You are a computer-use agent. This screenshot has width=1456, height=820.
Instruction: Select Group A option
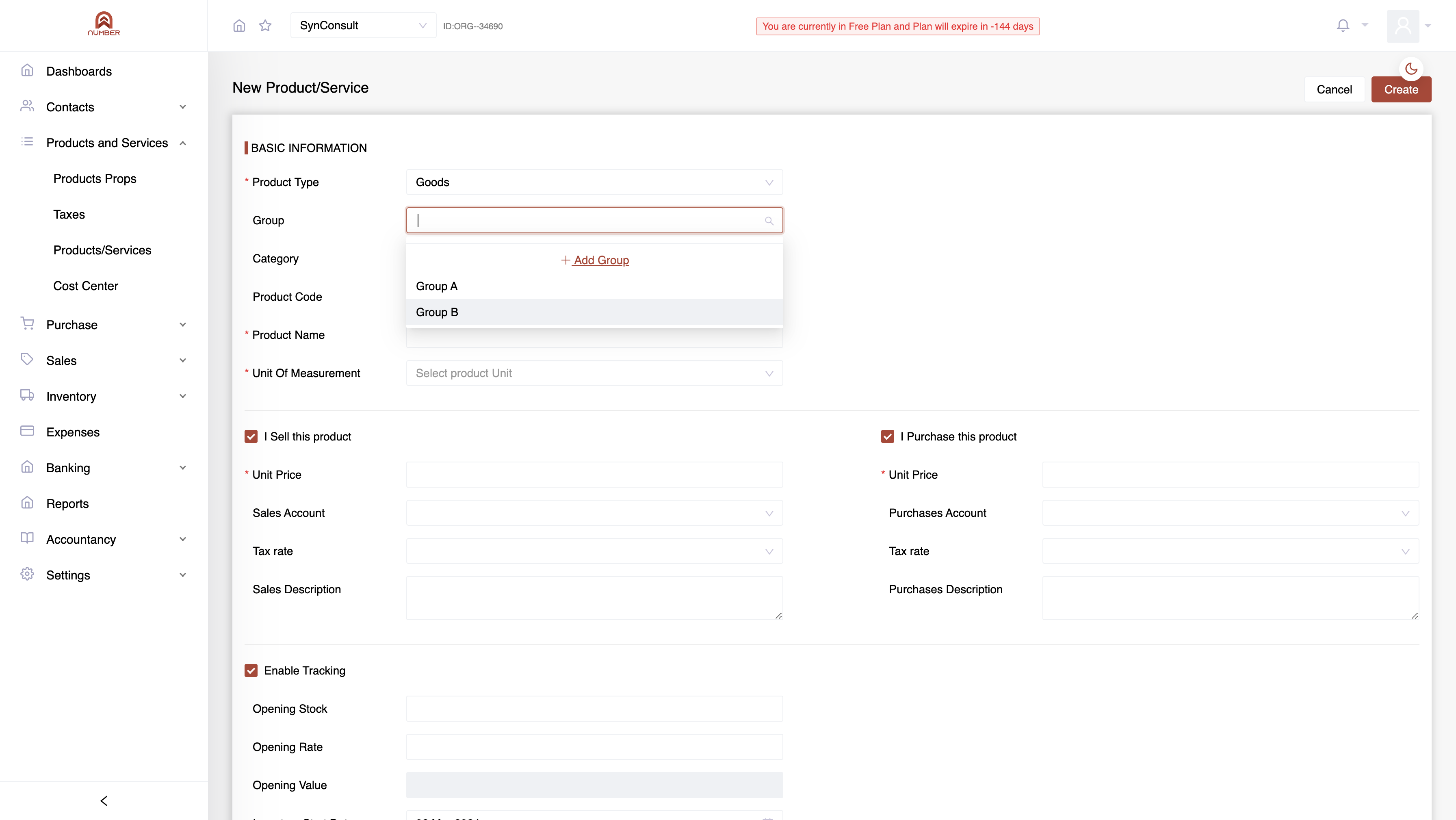(594, 286)
